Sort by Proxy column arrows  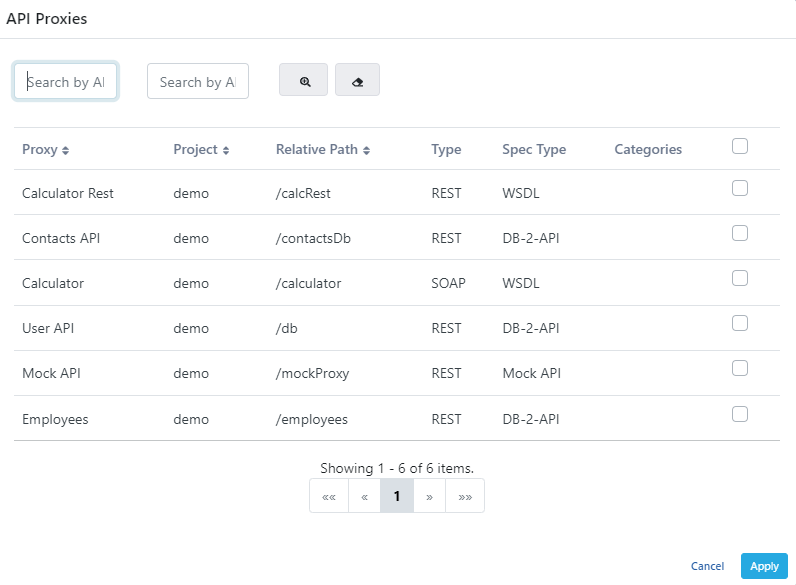coord(65,150)
